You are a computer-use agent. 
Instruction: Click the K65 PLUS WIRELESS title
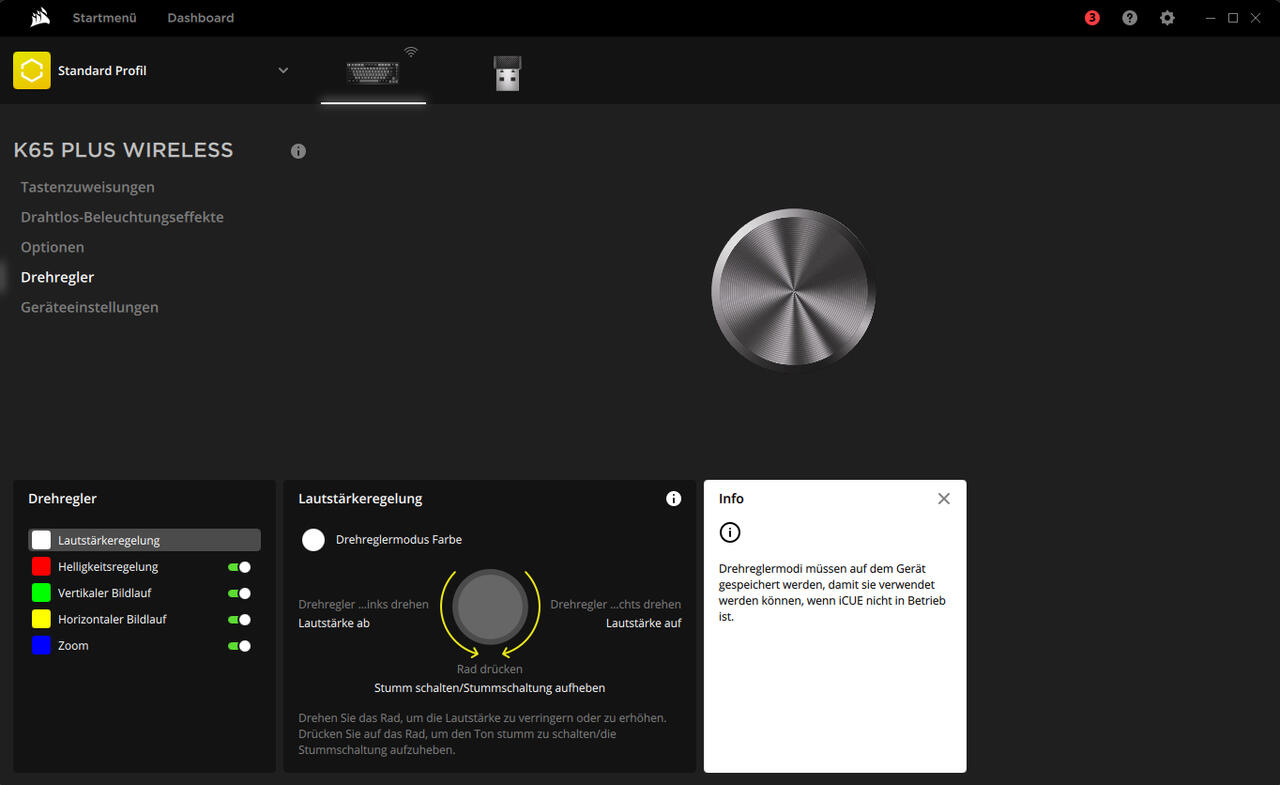point(123,150)
